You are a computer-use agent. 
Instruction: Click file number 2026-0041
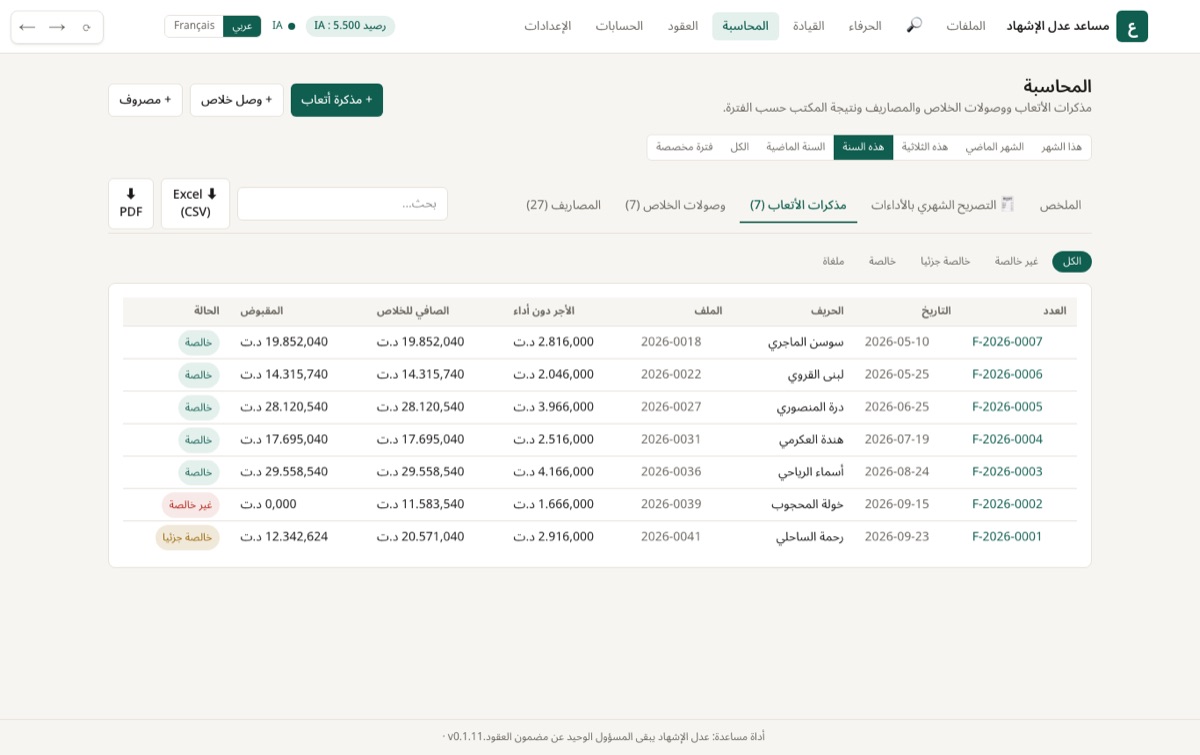click(671, 537)
